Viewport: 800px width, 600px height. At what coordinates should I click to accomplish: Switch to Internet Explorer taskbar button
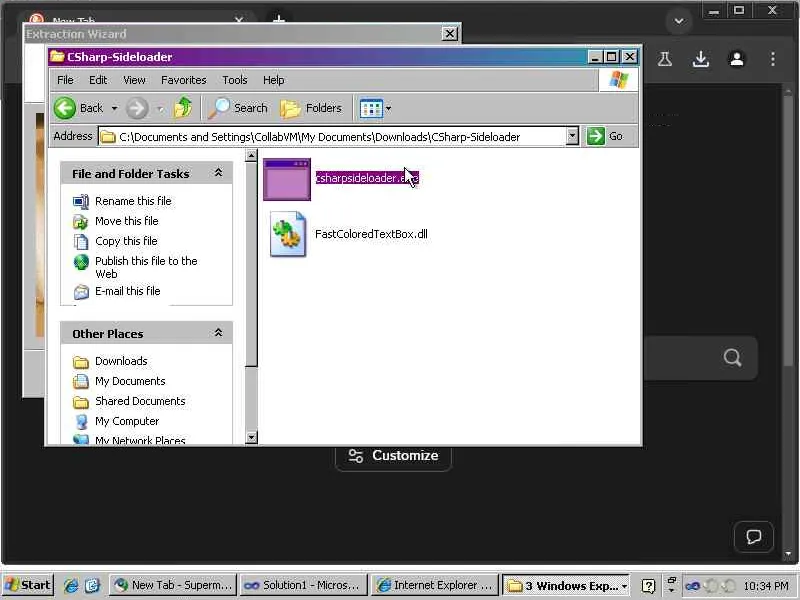click(435, 585)
